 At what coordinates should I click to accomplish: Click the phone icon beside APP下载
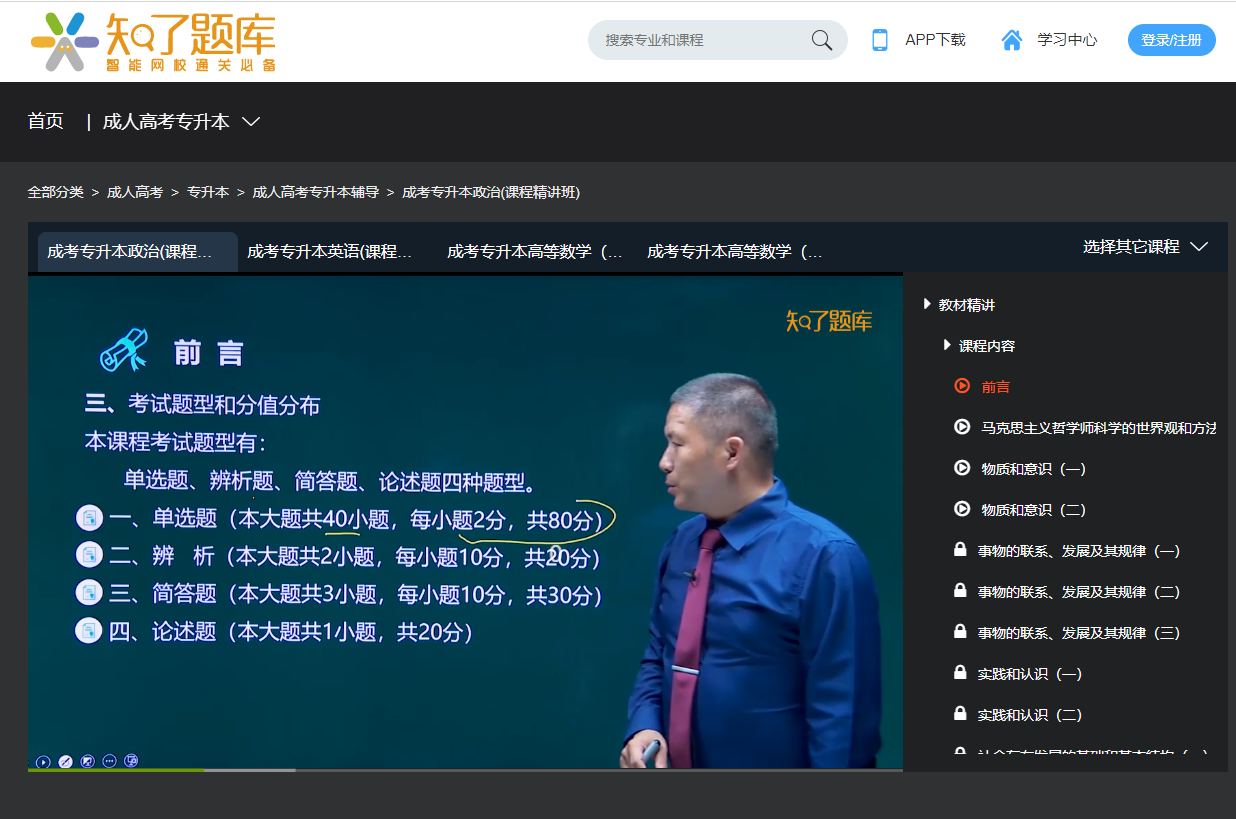coord(879,39)
